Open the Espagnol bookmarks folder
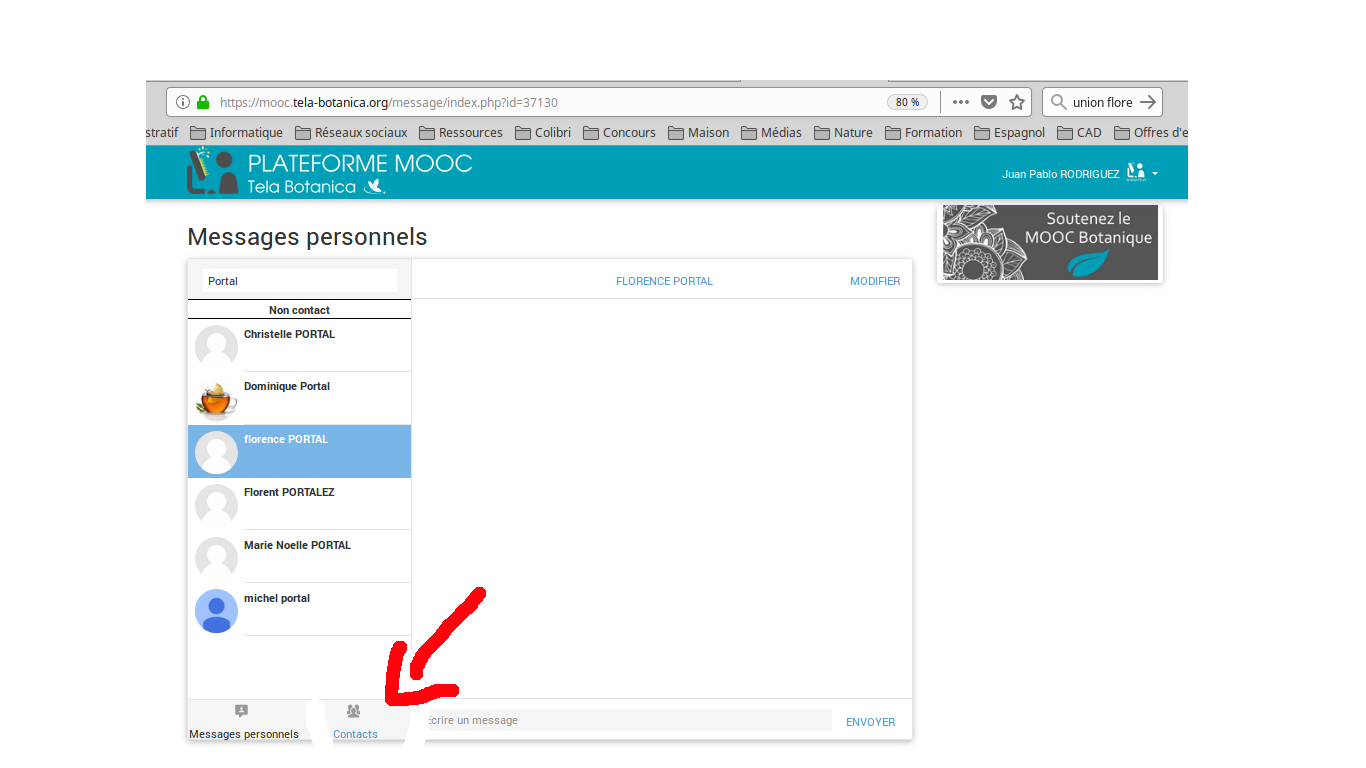This screenshot has height=768, width=1366. pyautogui.click(x=1009, y=132)
